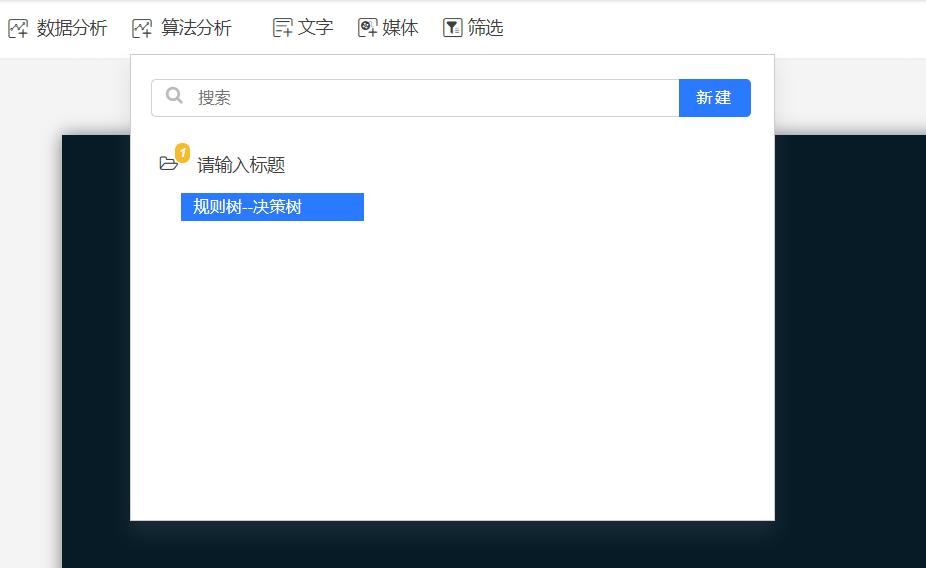Click the 文字 text-add icon
Image resolution: width=926 pixels, height=568 pixels.
[x=282, y=28]
